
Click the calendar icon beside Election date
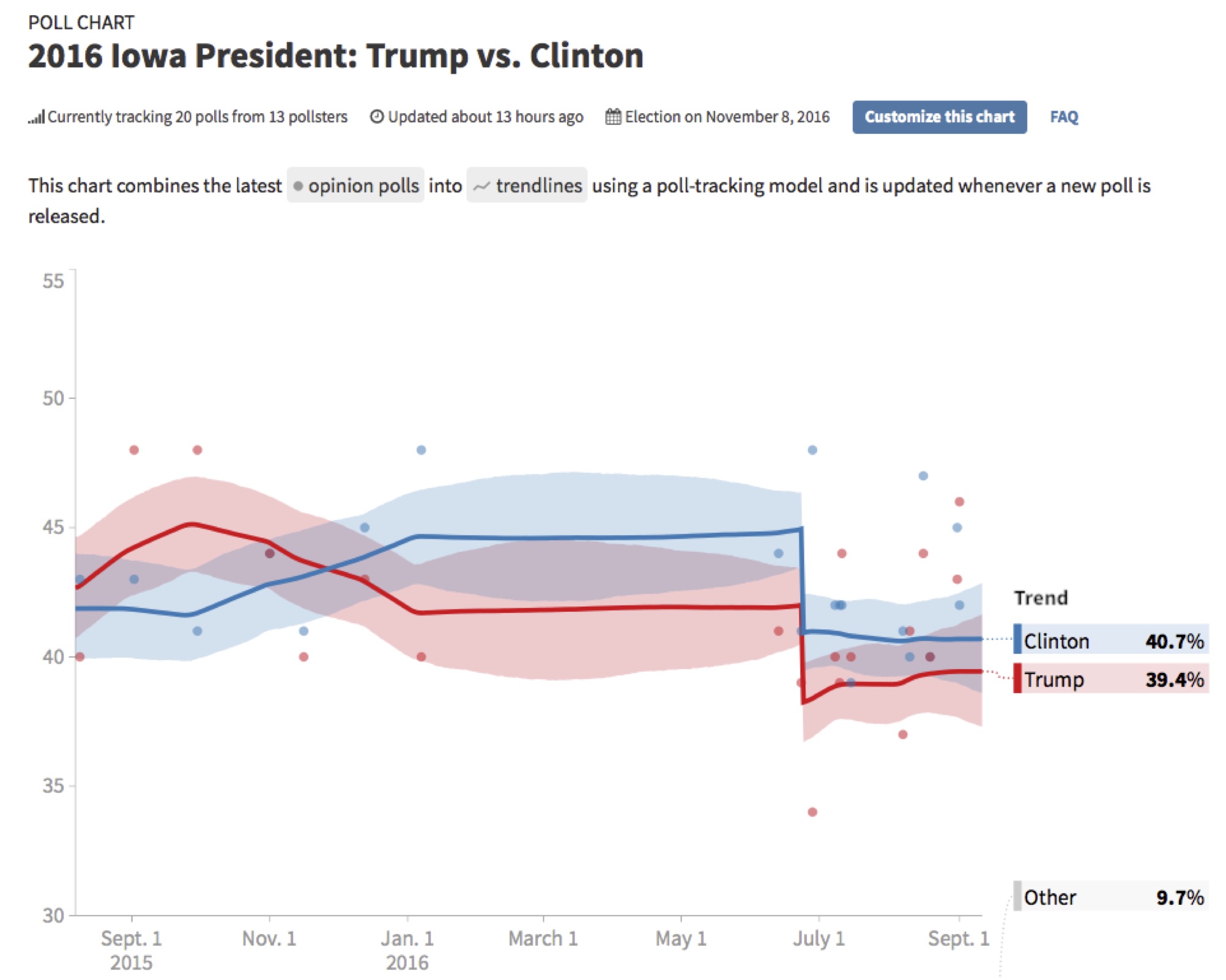[x=613, y=116]
